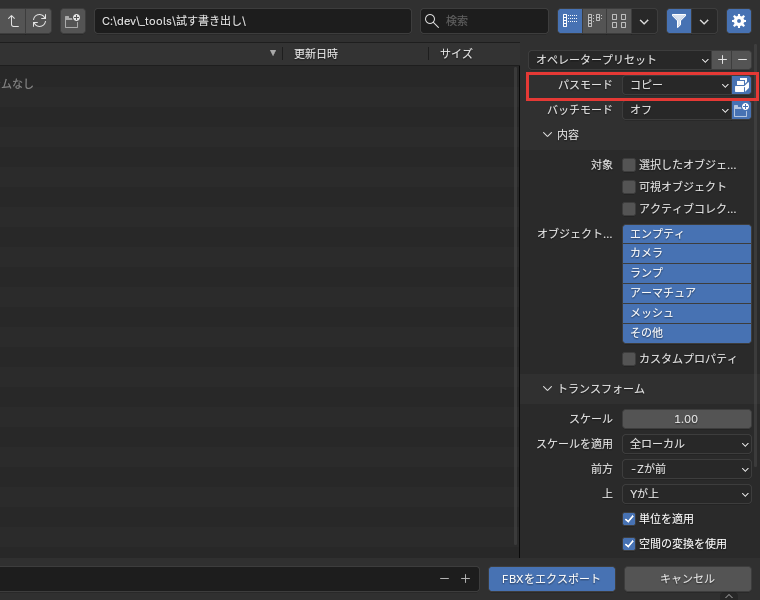
Task: Open the パスモード dropdown set to コピー
Action: [x=677, y=85]
